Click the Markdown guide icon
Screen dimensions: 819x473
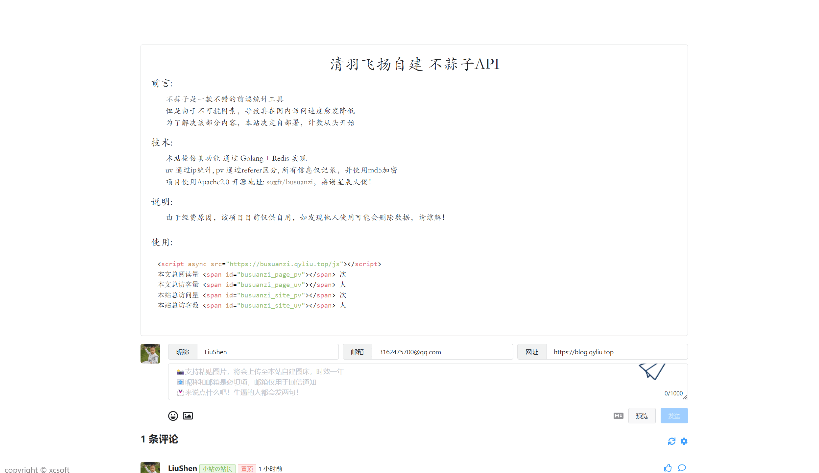619,415
